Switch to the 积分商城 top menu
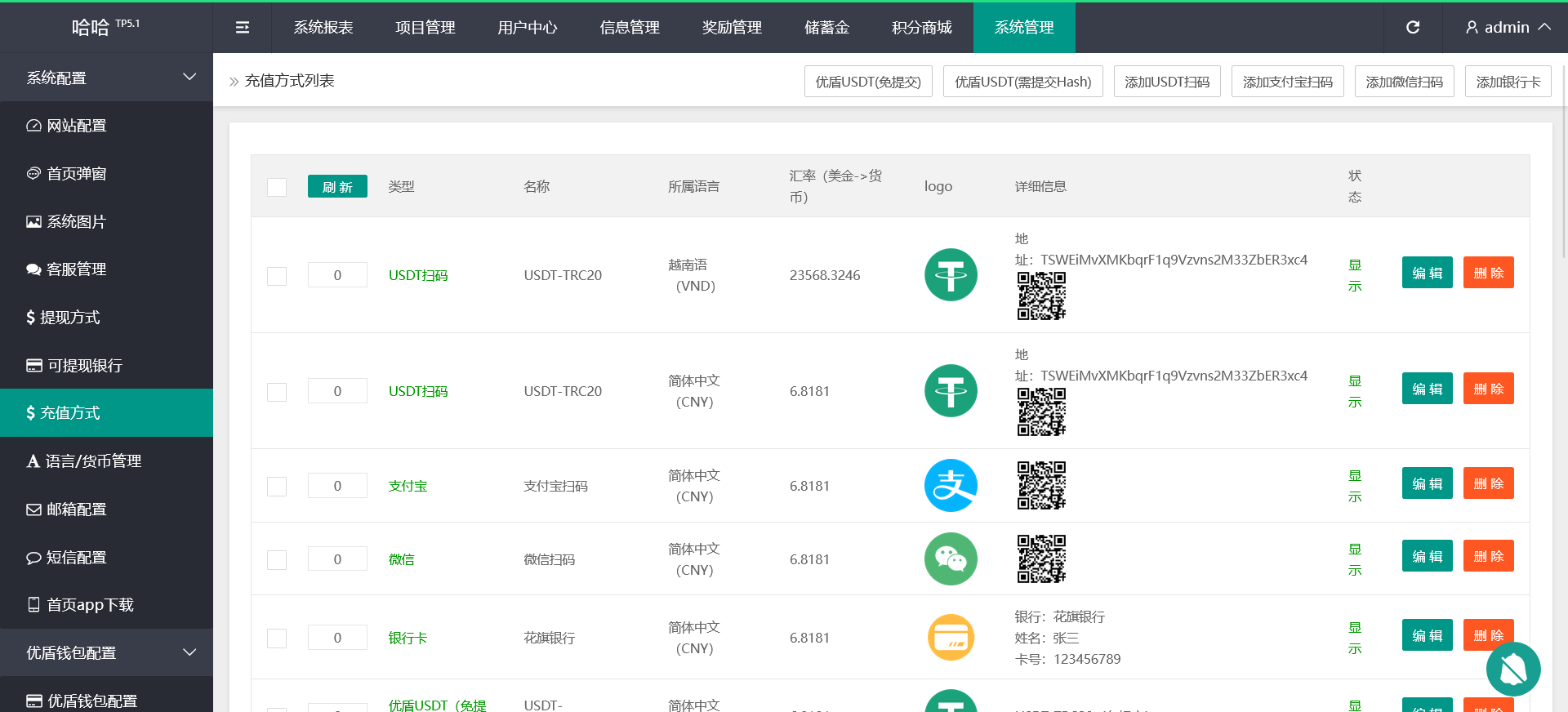 point(921,28)
